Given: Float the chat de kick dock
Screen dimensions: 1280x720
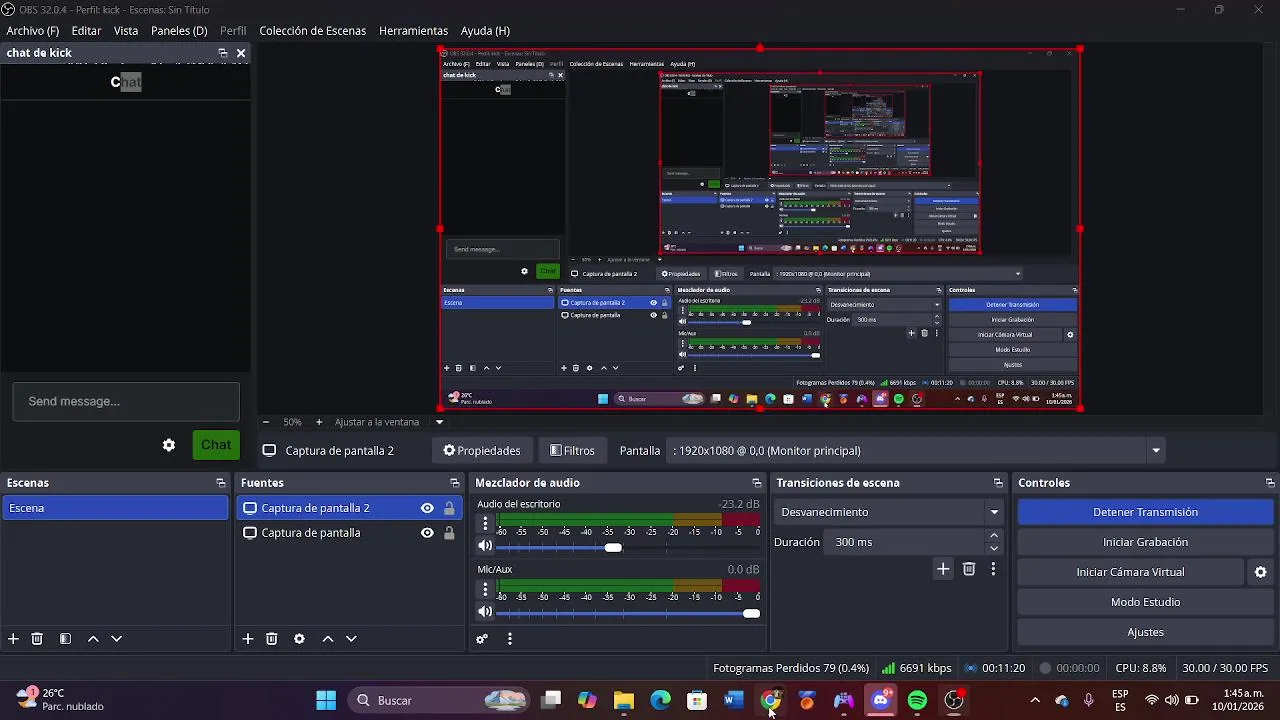Looking at the screenshot, I should [x=223, y=53].
